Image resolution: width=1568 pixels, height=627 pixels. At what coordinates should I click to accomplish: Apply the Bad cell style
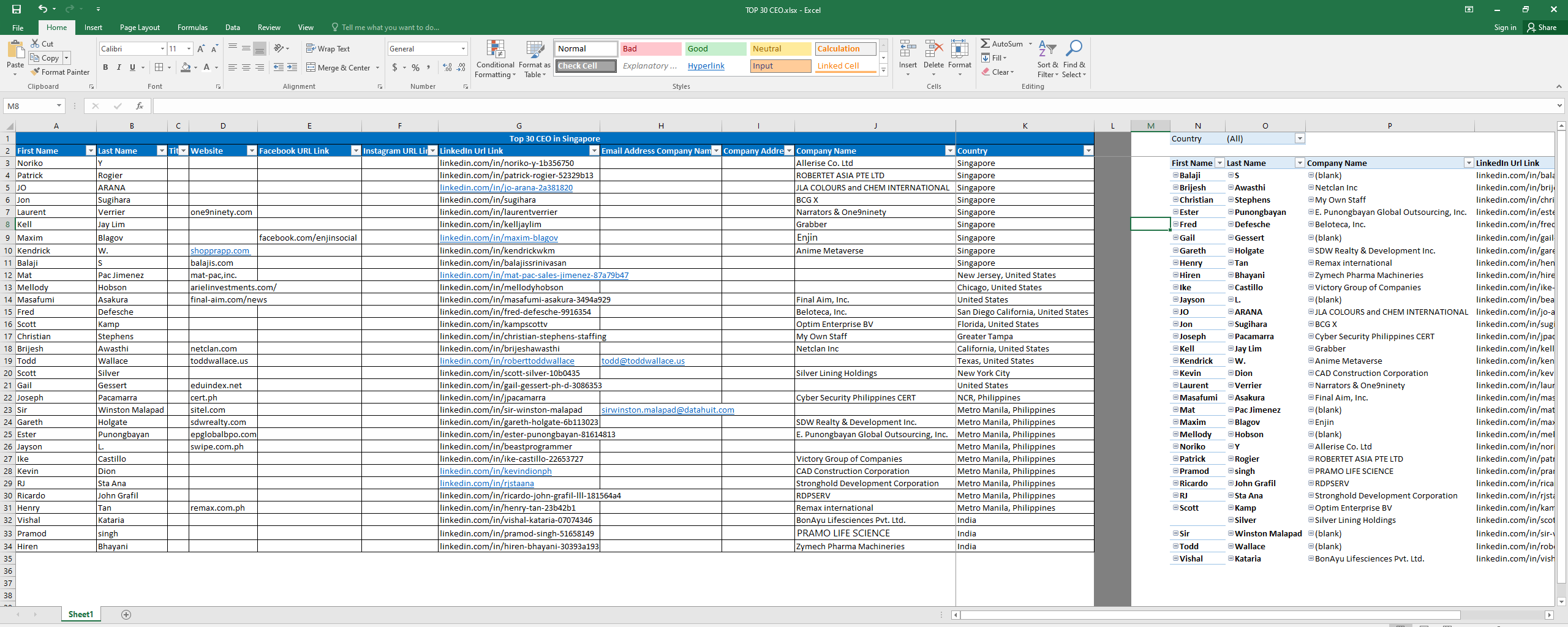click(650, 49)
